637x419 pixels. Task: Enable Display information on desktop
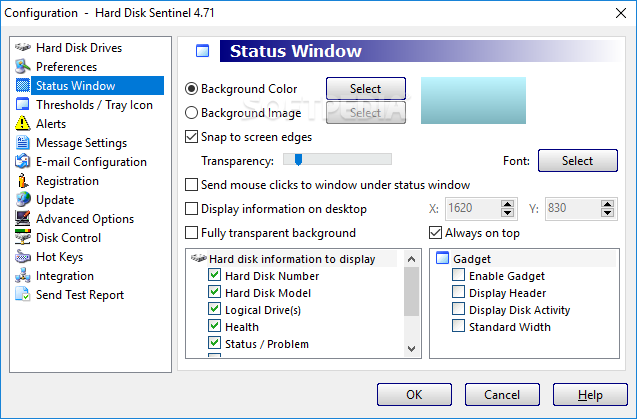(191, 208)
